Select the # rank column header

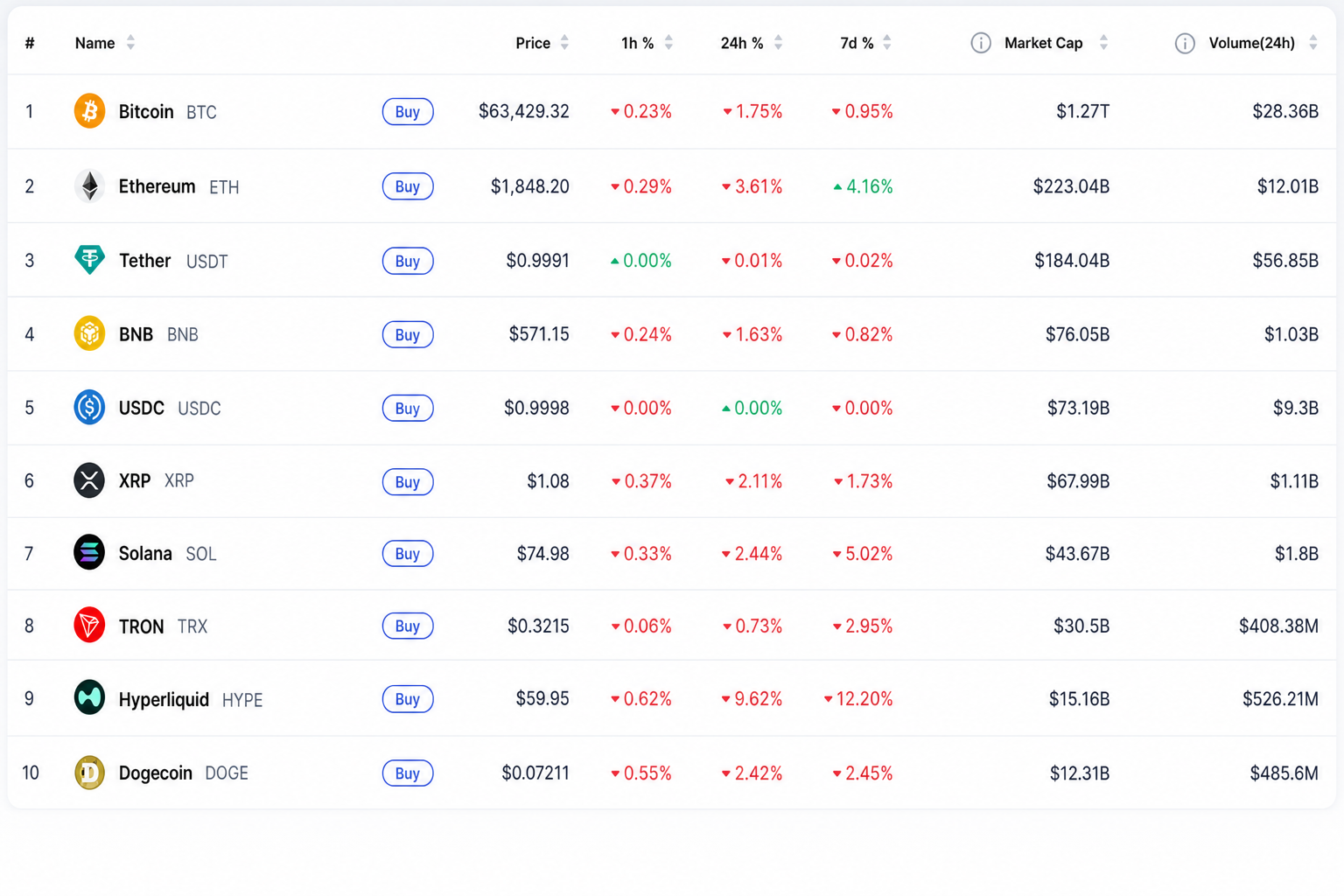[x=30, y=43]
